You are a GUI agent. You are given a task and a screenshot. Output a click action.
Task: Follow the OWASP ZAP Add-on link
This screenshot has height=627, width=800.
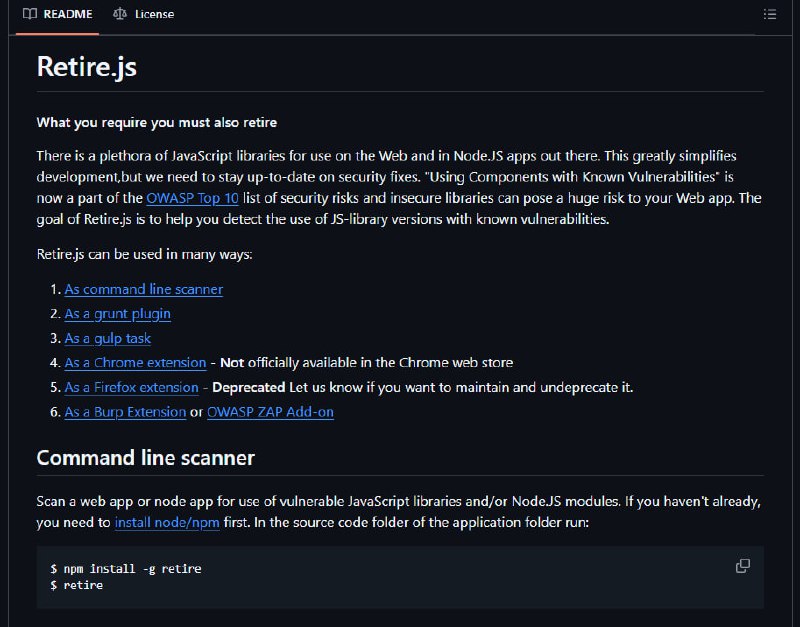(x=270, y=412)
